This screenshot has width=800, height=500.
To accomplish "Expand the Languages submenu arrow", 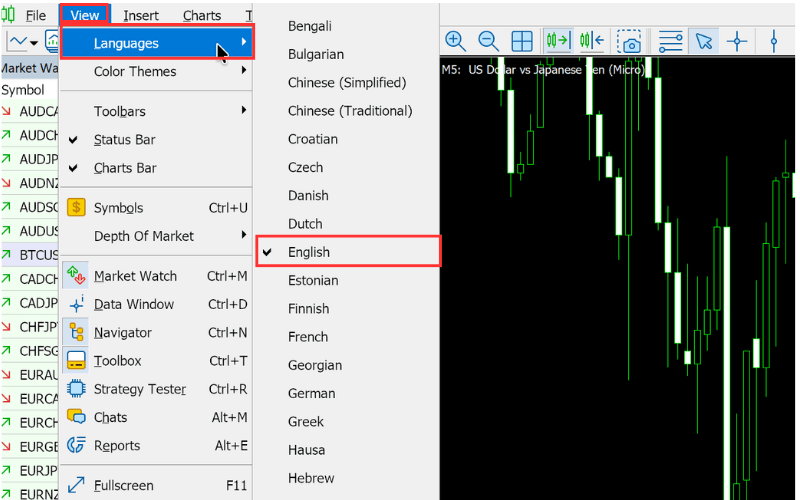I will click(244, 42).
